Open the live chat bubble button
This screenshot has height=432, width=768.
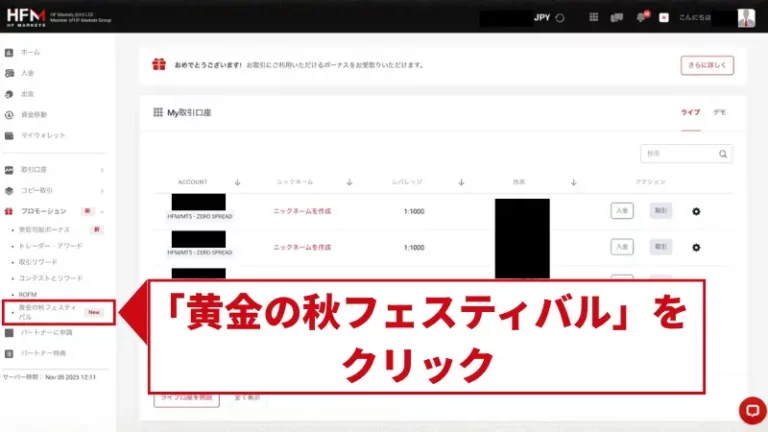pyautogui.click(x=750, y=410)
